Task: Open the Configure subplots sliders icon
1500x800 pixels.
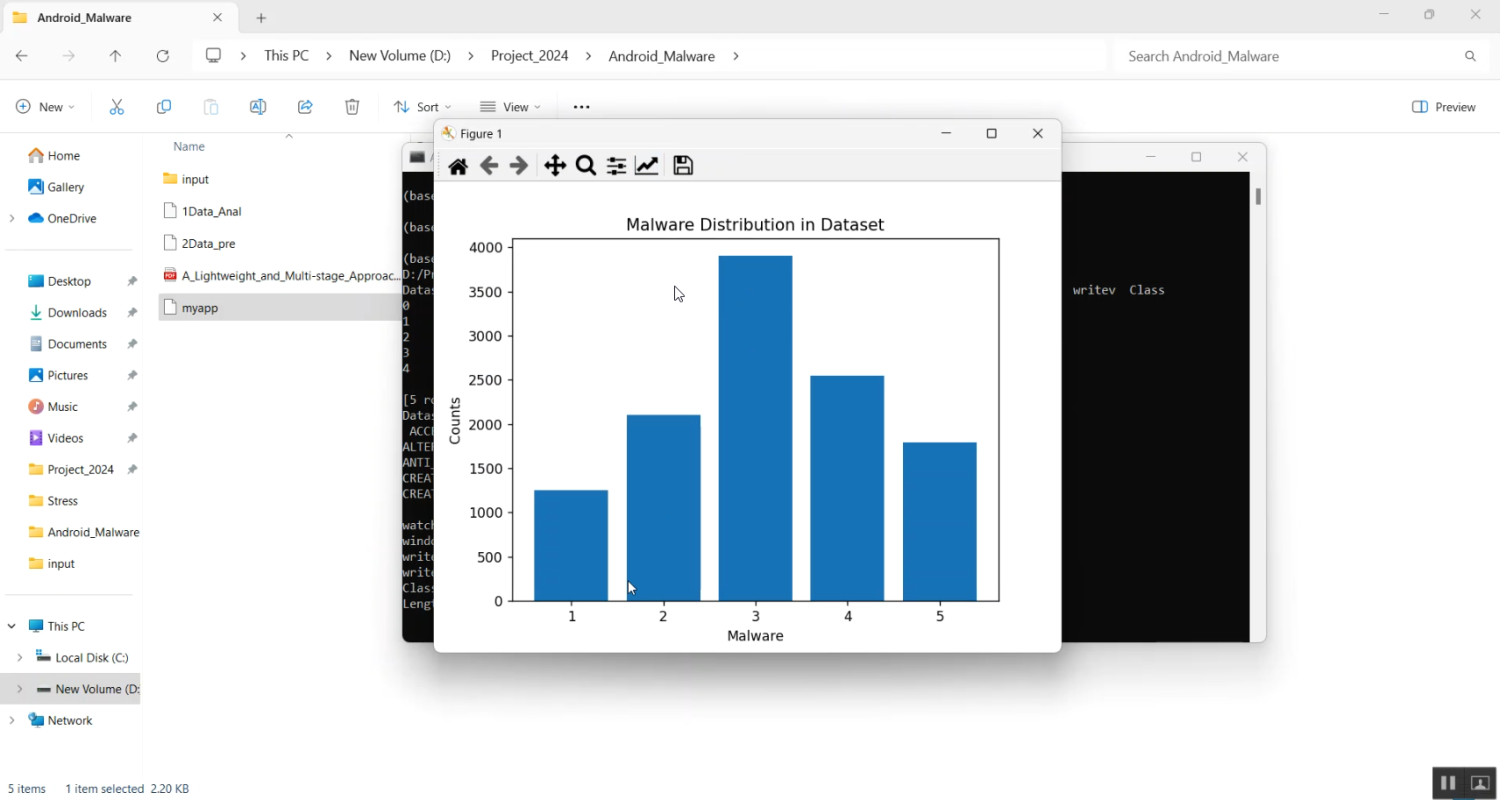Action: tap(615, 165)
